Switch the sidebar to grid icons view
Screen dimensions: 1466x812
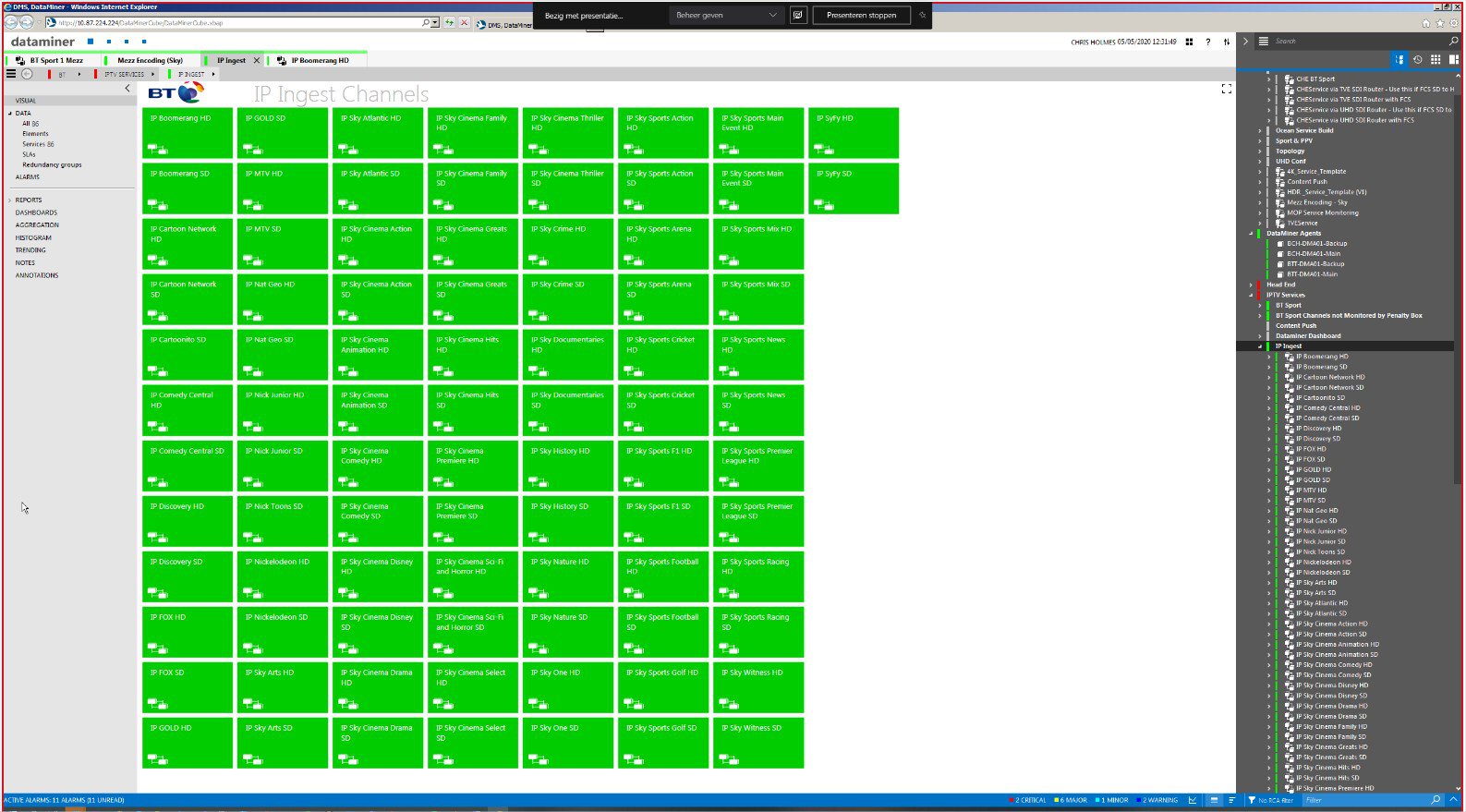pos(1436,59)
